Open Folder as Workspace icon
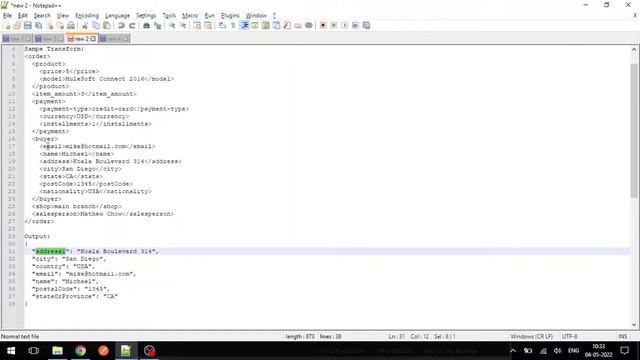Viewport: 640px width, 360px height. coord(298,25)
